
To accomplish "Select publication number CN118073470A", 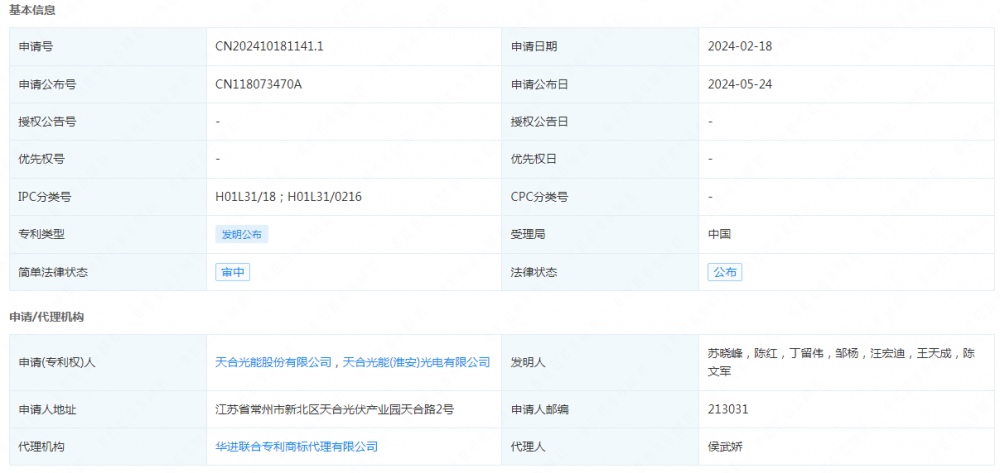I will (x=258, y=84).
